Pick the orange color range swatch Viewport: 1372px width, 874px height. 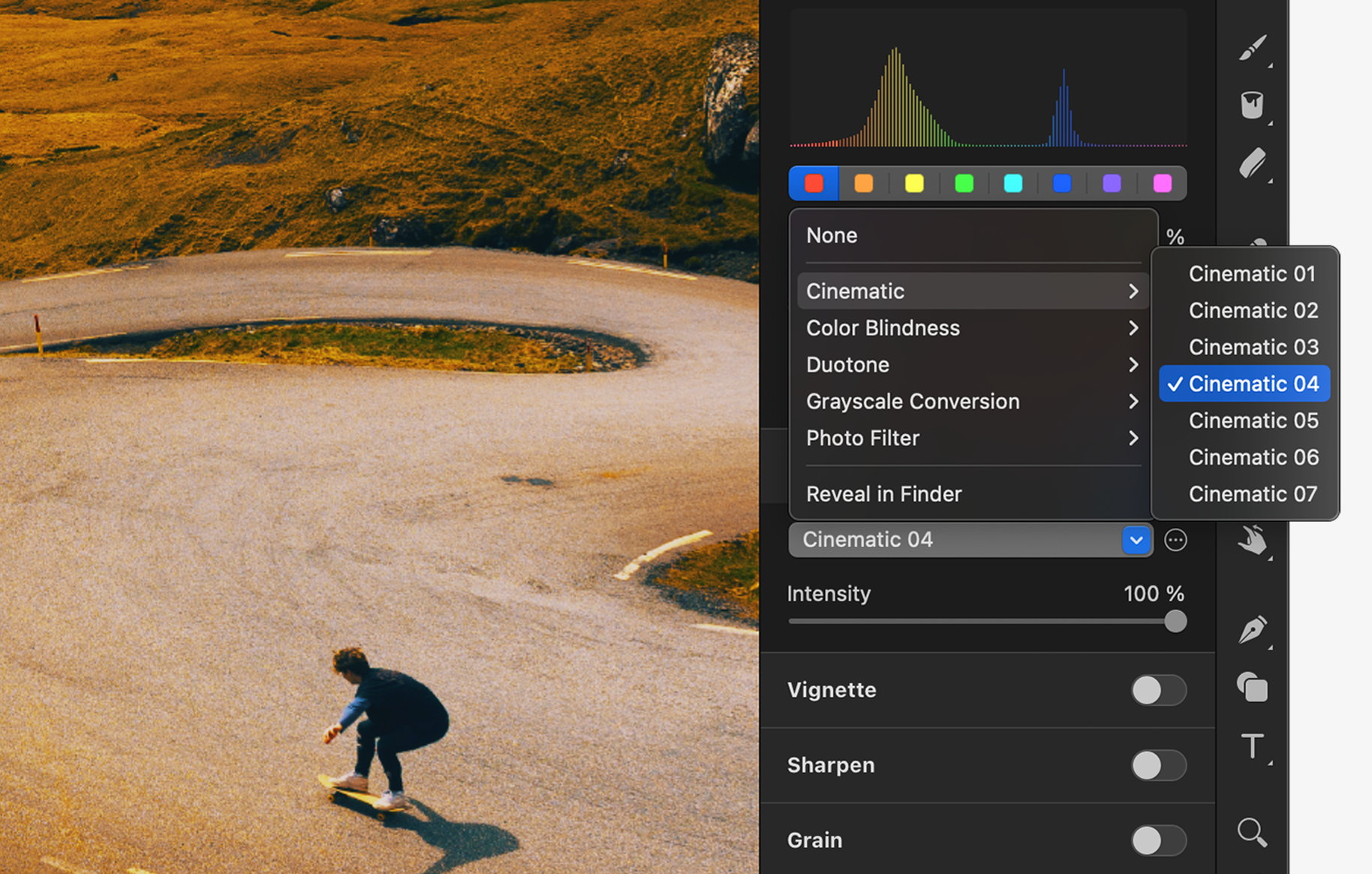(864, 183)
